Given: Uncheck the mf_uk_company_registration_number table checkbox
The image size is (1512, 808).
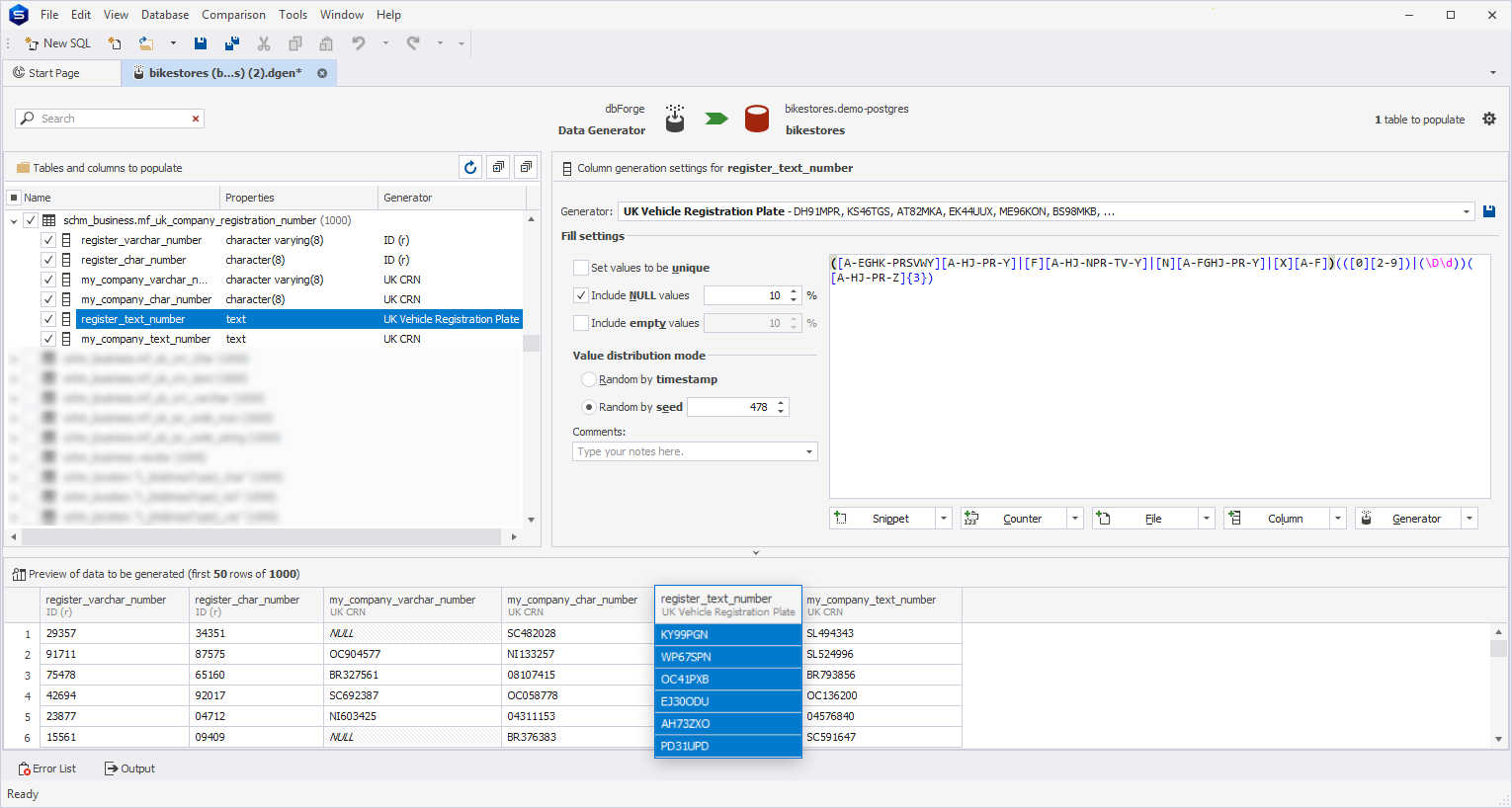Looking at the screenshot, I should pyautogui.click(x=31, y=220).
